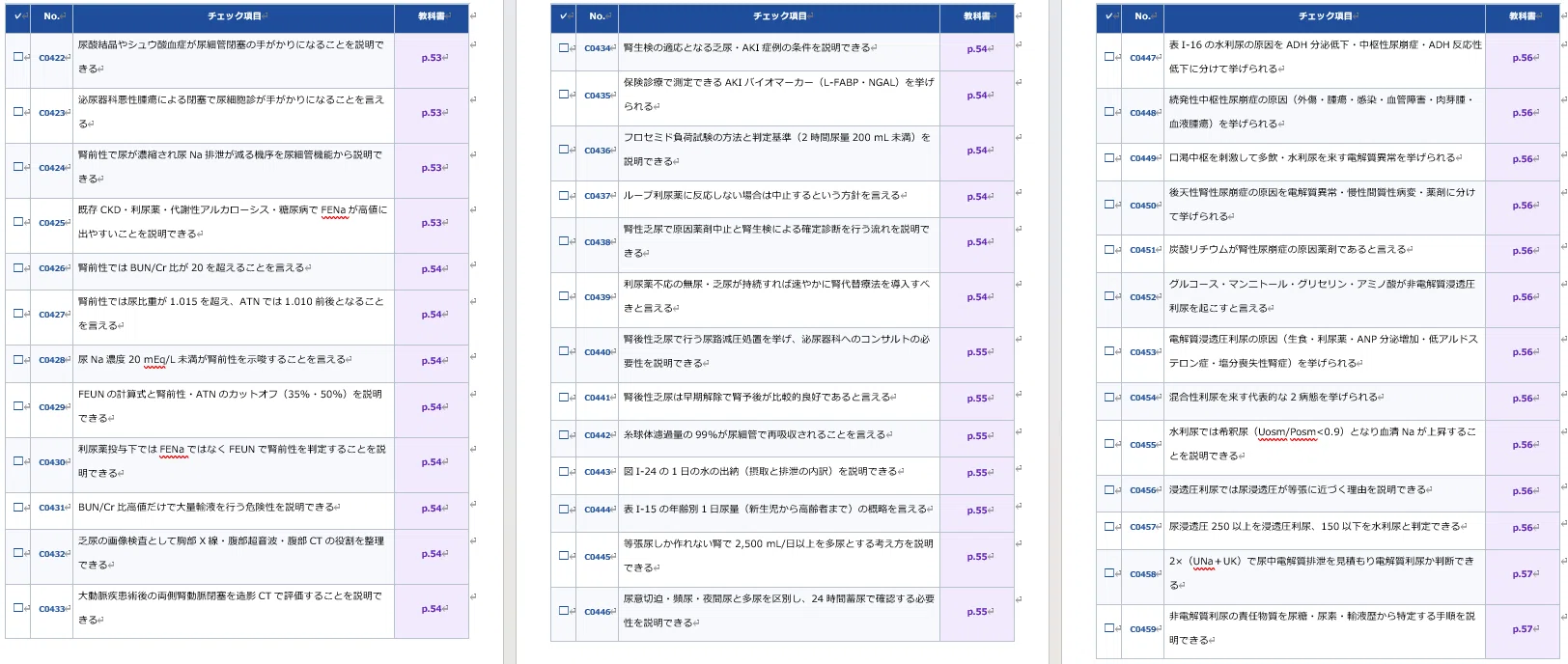Check the box in row C0454
The height and width of the screenshot is (664, 1568).
(1108, 397)
